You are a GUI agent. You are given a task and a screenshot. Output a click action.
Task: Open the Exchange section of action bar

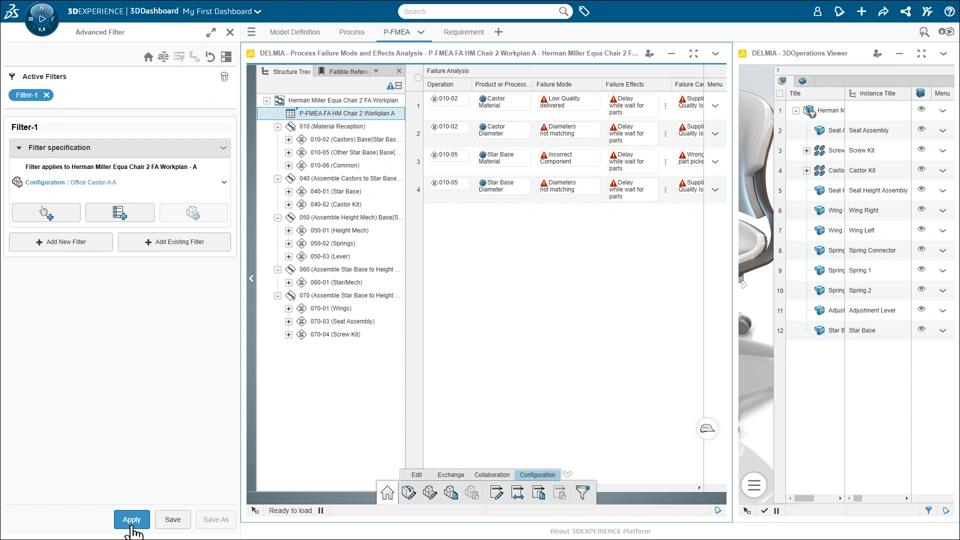tap(451, 474)
